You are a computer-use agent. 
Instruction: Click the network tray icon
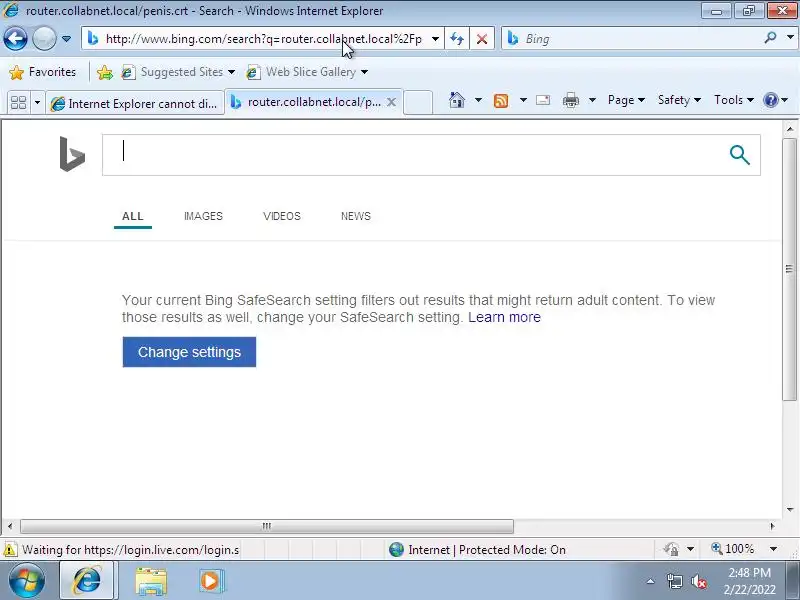[675, 581]
